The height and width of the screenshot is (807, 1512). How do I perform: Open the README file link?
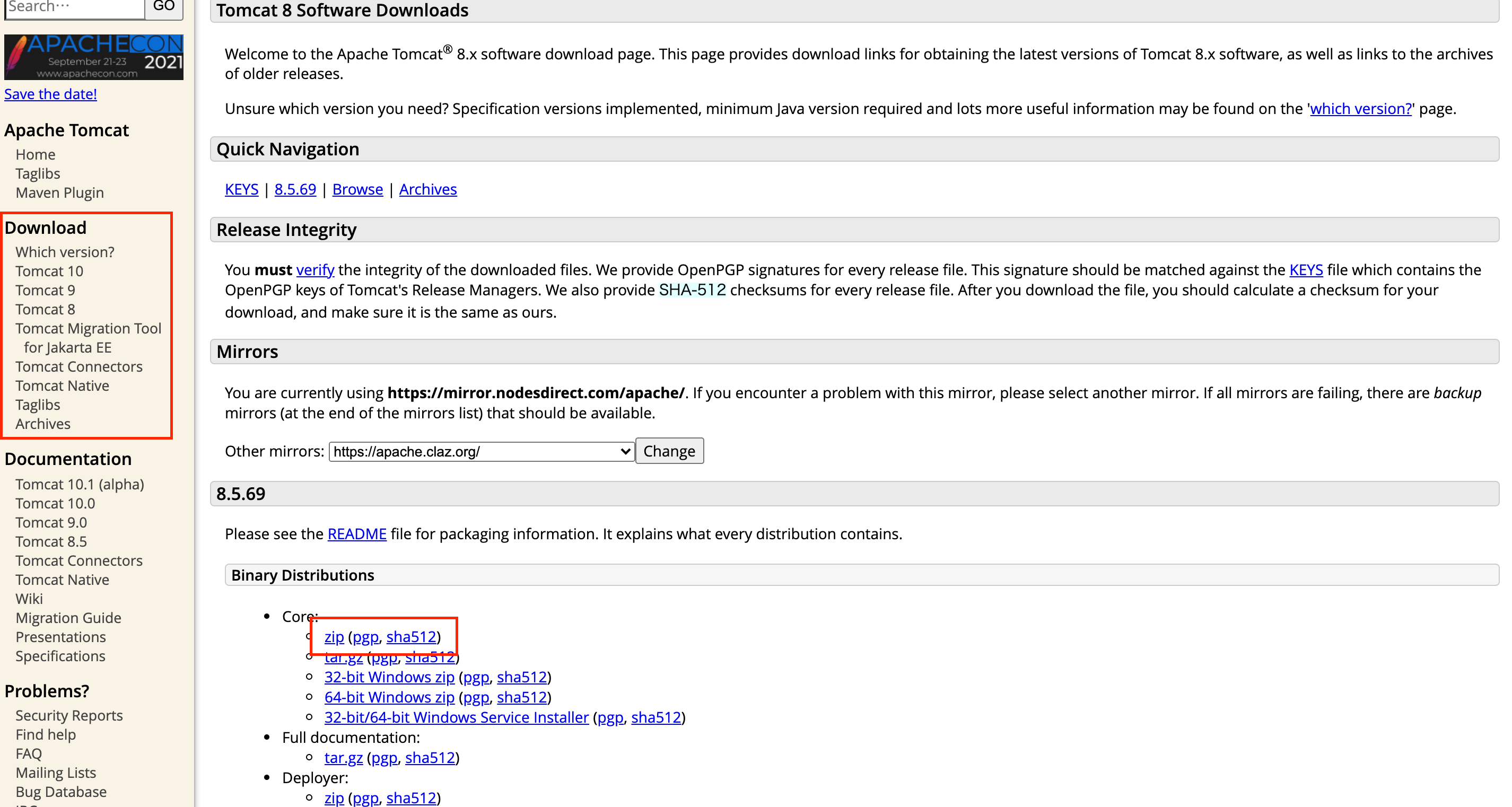pyautogui.click(x=357, y=533)
